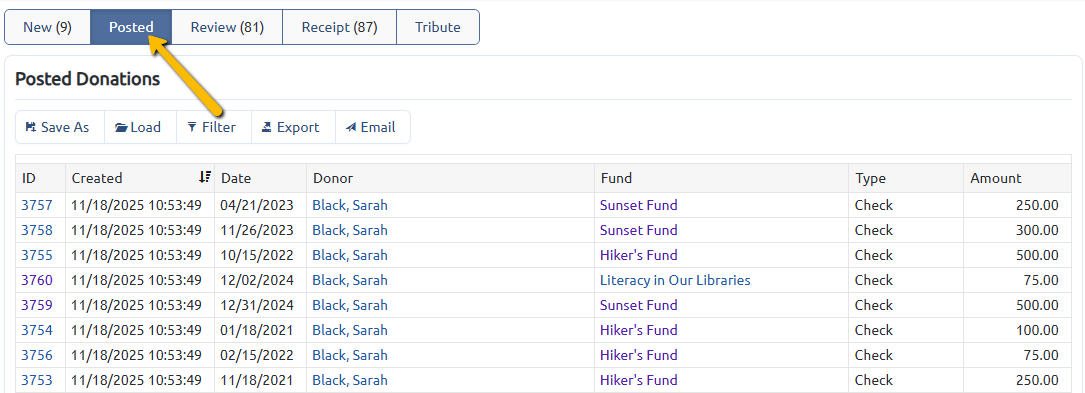This screenshot has height=393, width=1085.
Task: Click the date 10/15/2022
Action: click(257, 255)
